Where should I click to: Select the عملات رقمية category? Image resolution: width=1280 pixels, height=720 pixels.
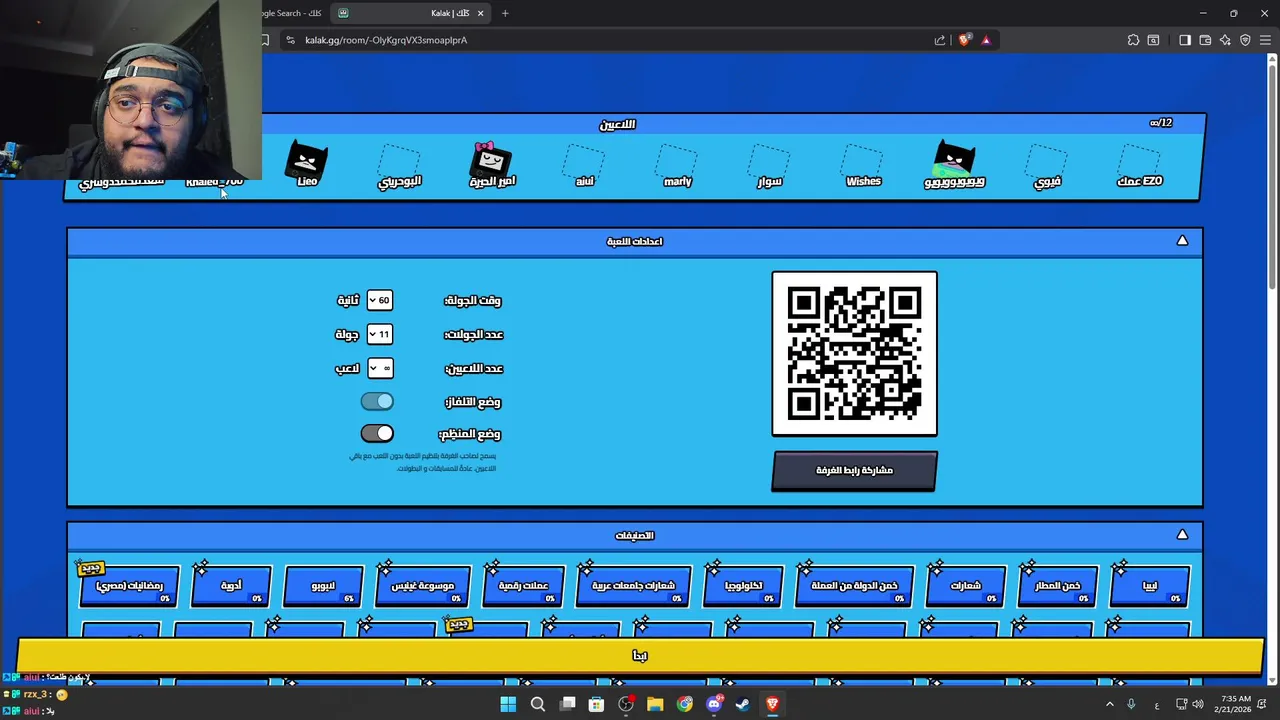point(524,586)
